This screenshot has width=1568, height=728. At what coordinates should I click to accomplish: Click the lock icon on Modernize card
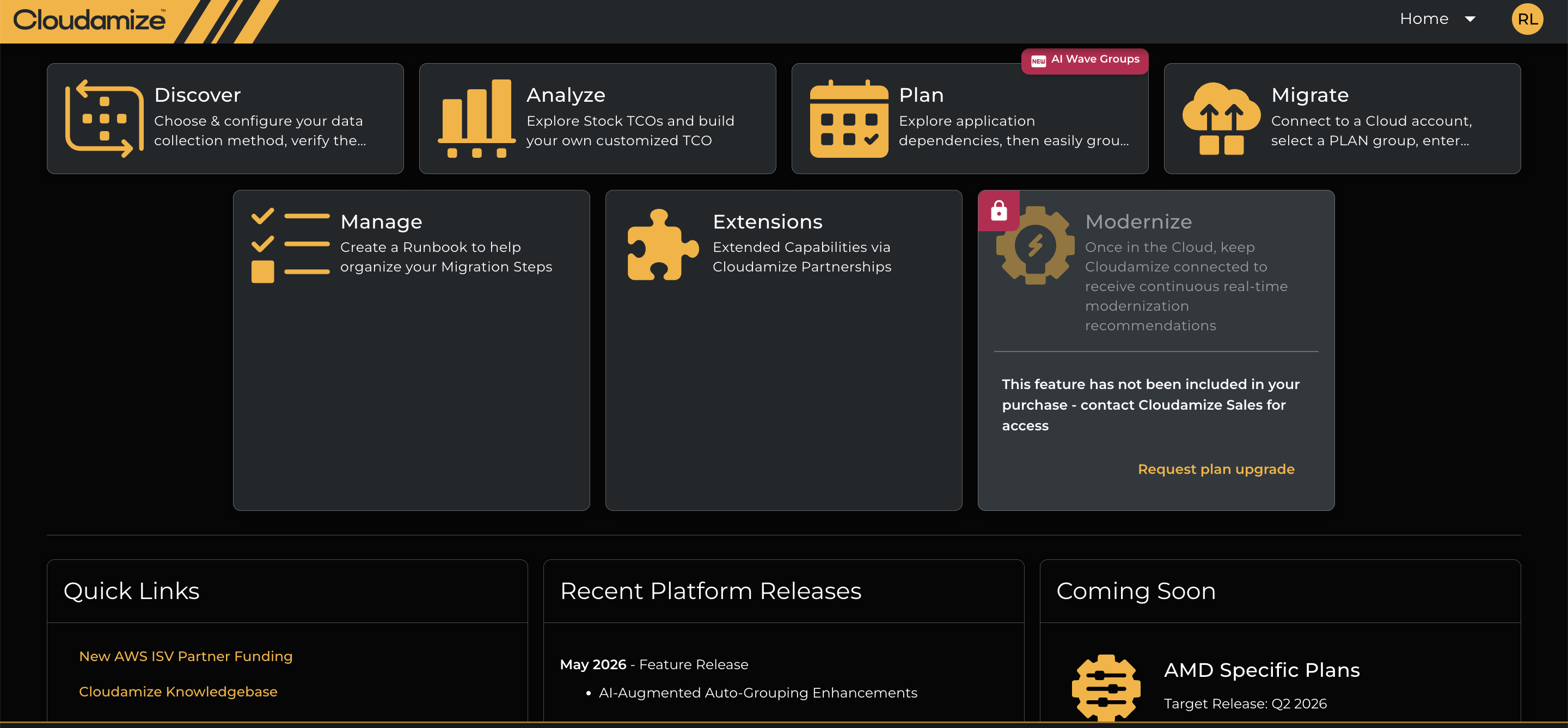[999, 211]
